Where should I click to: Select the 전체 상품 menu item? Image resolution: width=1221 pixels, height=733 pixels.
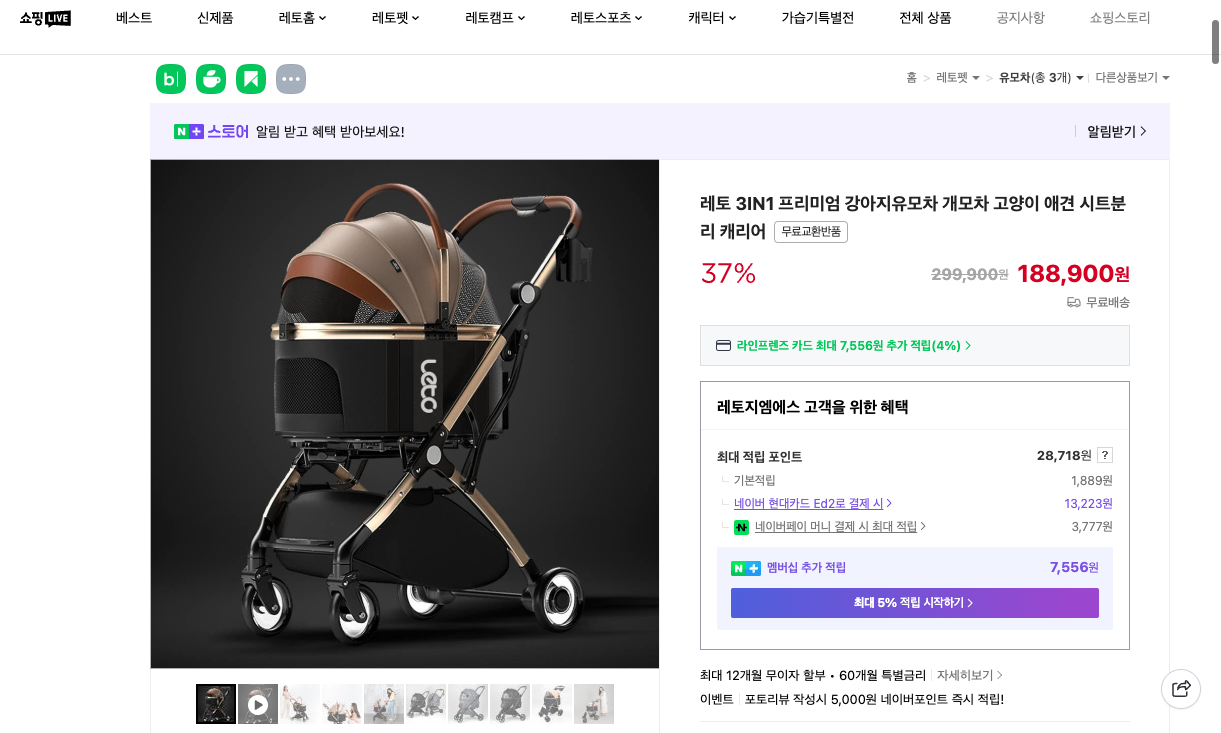click(x=924, y=17)
